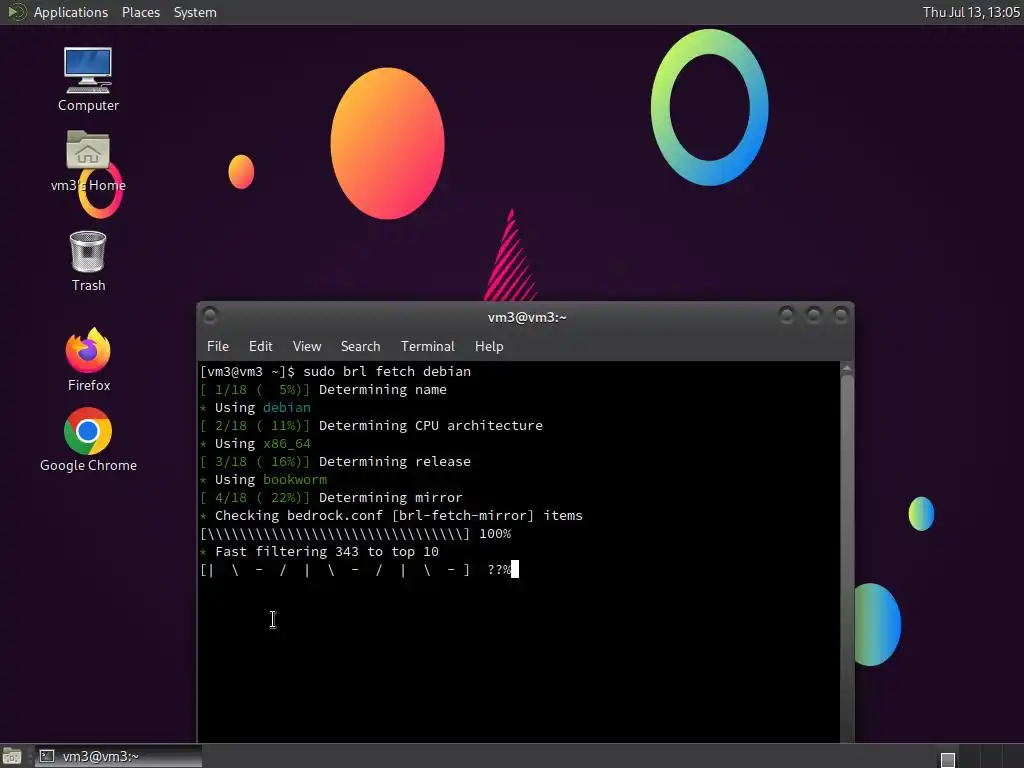The width and height of the screenshot is (1024, 768).
Task: Open the terminal Search menu
Action: click(x=360, y=346)
